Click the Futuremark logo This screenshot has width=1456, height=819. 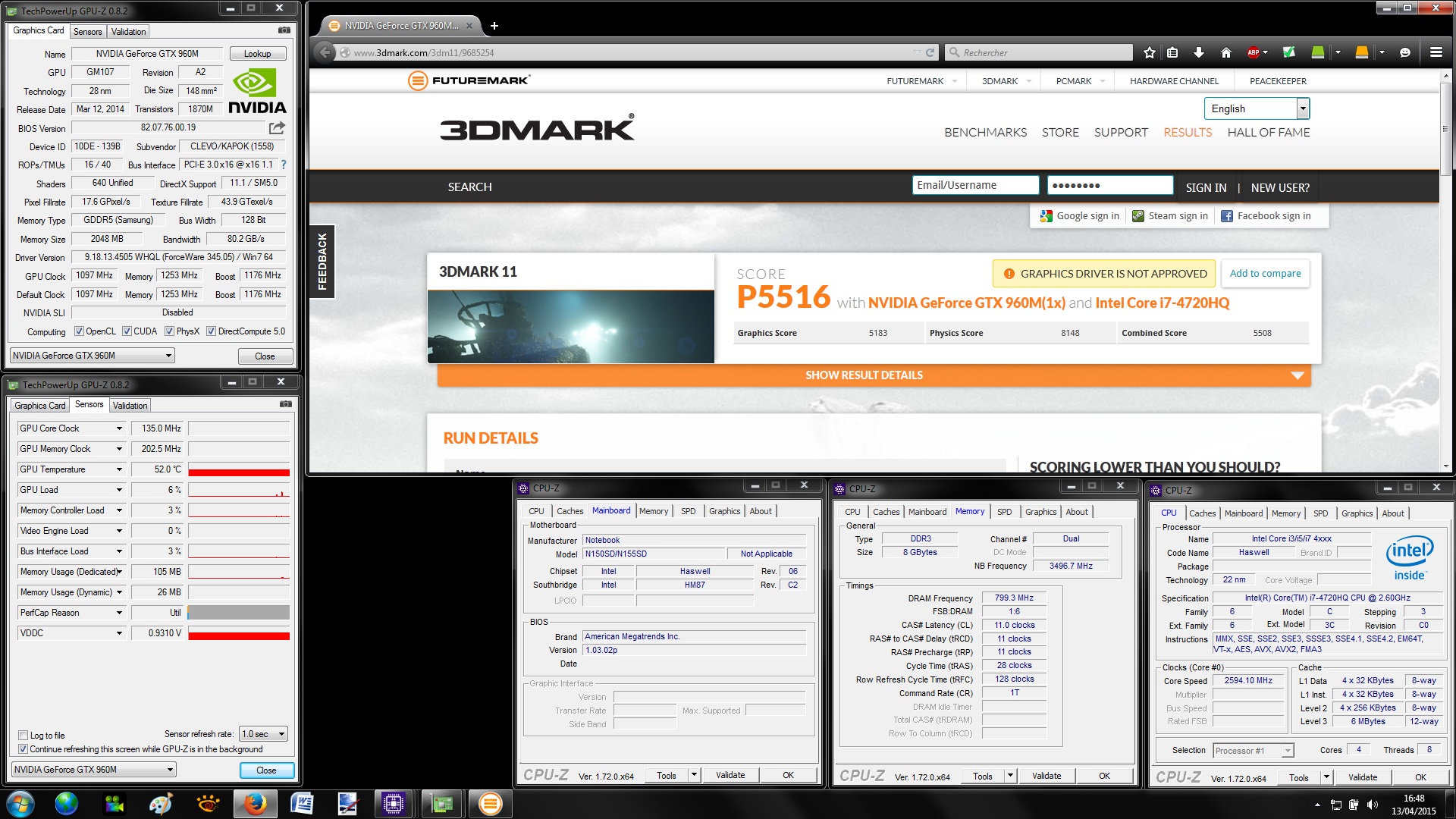click(468, 80)
